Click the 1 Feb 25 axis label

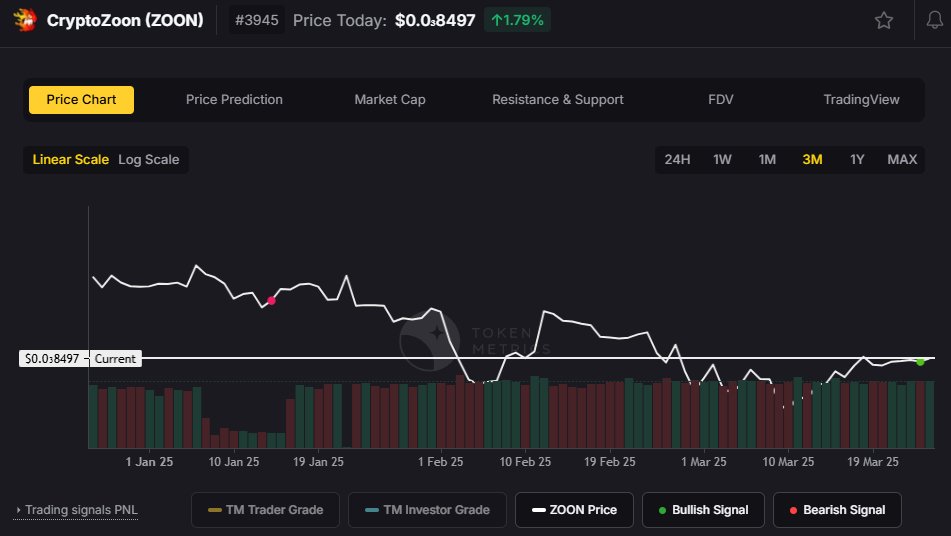[x=440, y=462]
